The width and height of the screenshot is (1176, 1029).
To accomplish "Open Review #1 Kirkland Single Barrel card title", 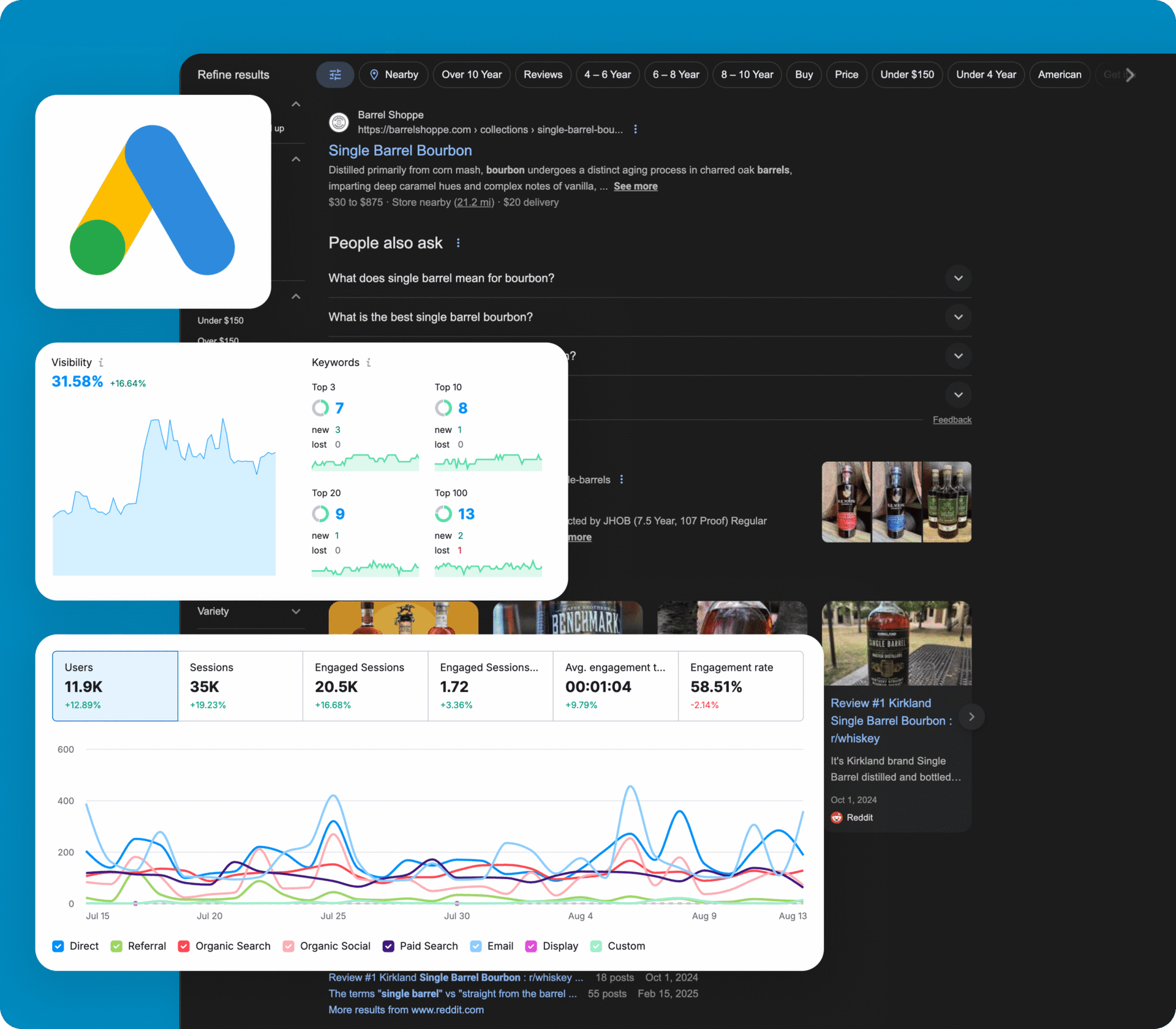I will (891, 721).
